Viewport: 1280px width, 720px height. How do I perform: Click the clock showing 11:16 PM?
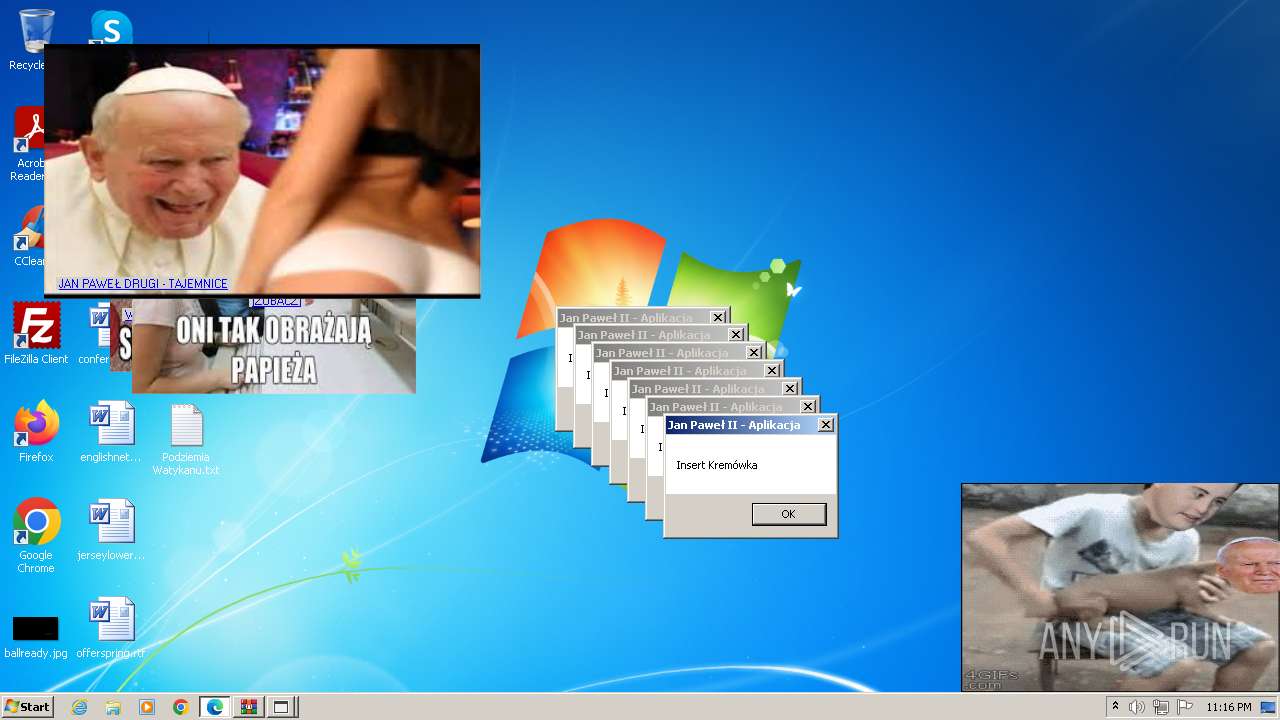click(1229, 707)
